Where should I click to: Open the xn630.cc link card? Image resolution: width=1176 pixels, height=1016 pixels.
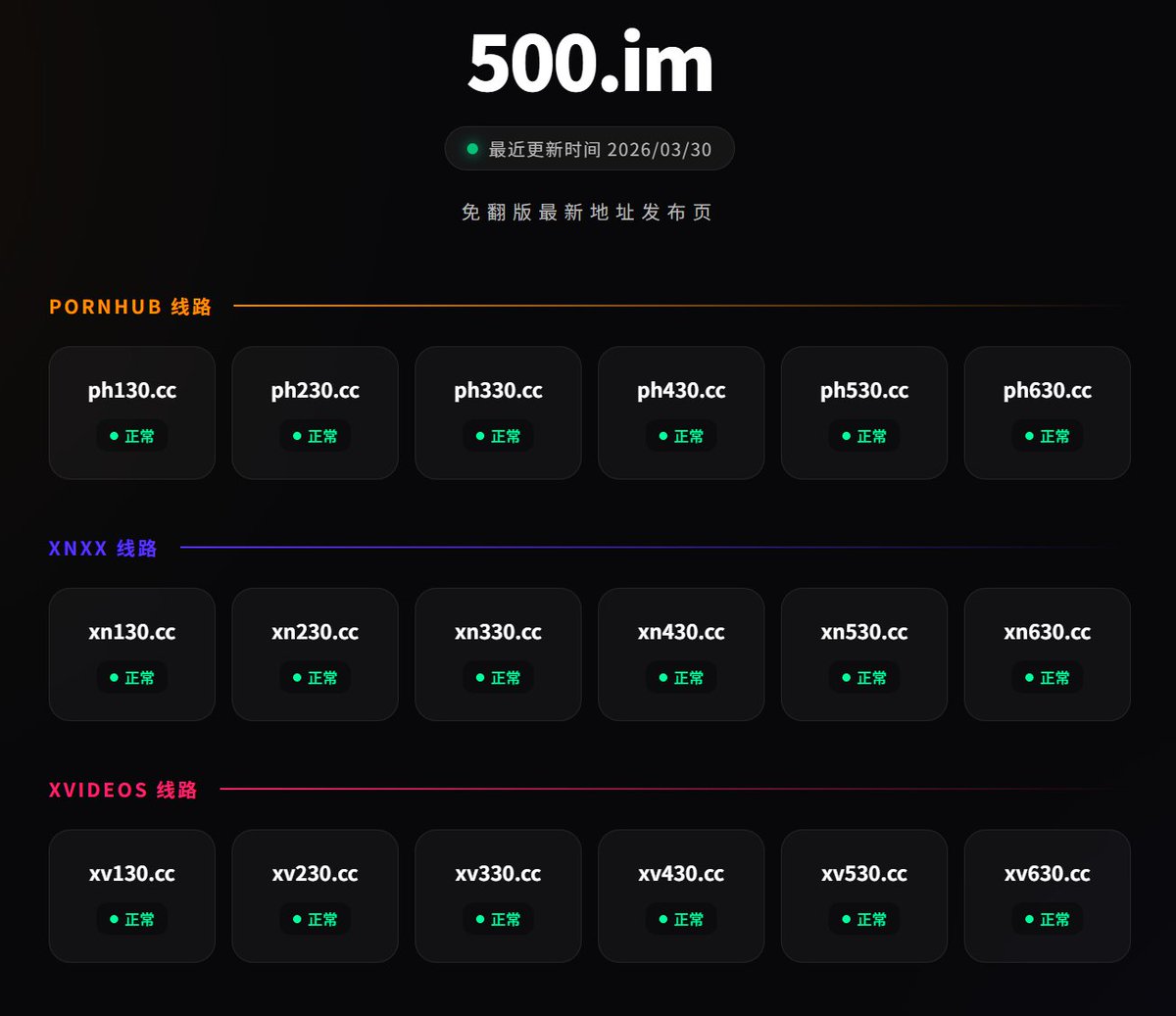click(x=1048, y=654)
